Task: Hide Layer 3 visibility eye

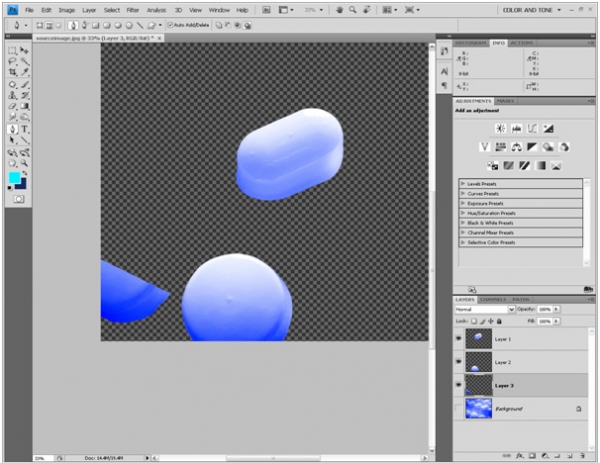Action: click(x=458, y=385)
